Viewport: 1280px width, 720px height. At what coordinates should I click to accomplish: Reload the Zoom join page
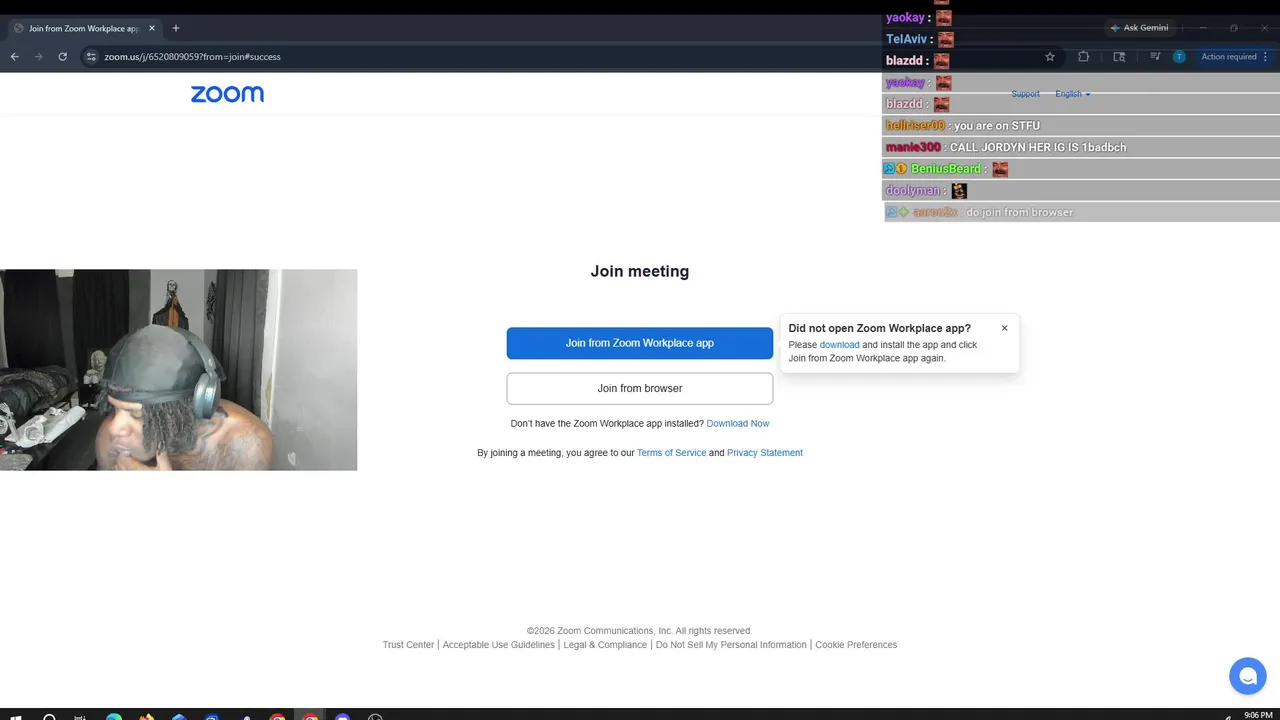coord(63,57)
